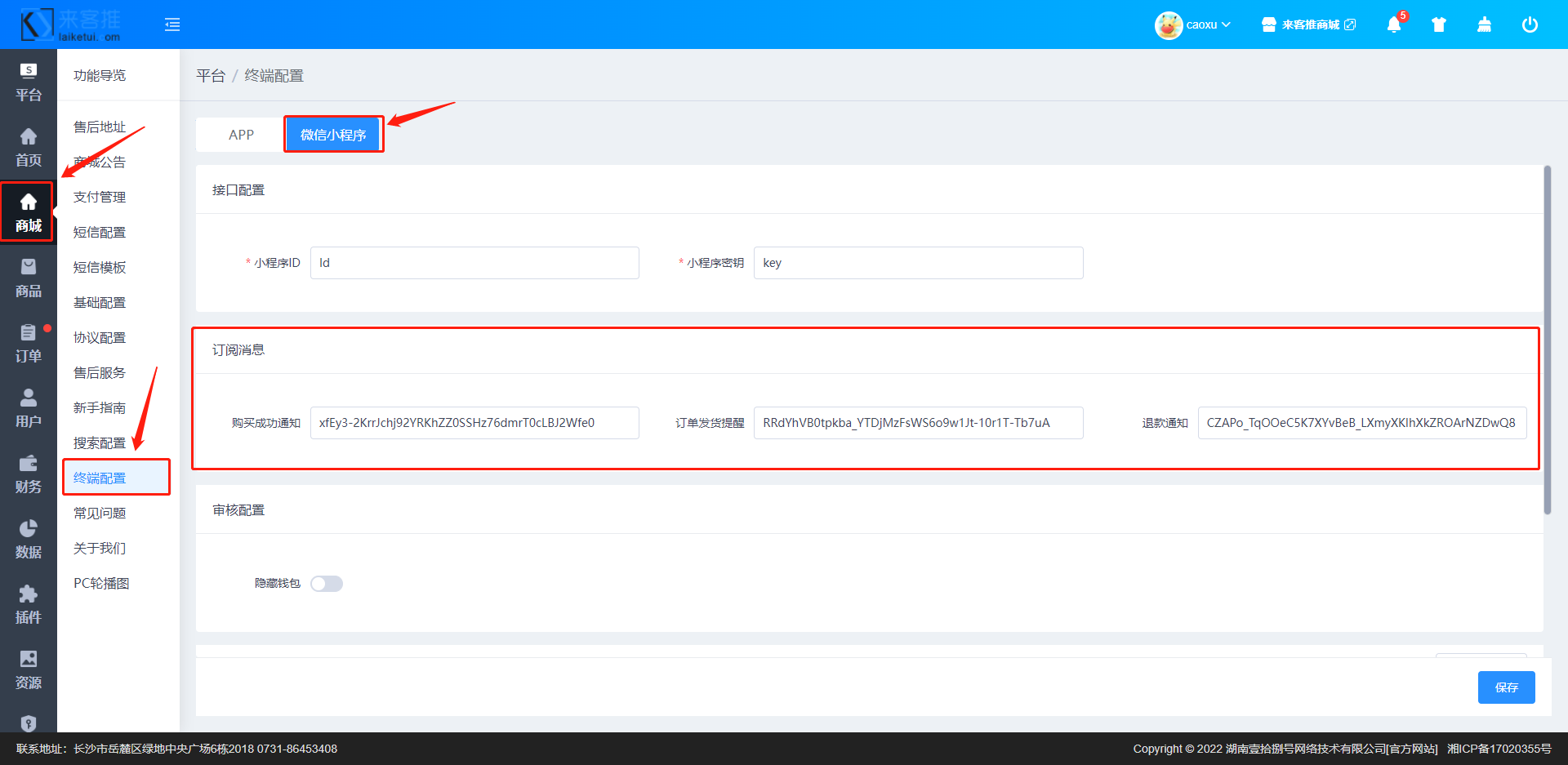The height and width of the screenshot is (765, 1568).
Task: Click the clear cache broom icon
Action: (x=1485, y=24)
